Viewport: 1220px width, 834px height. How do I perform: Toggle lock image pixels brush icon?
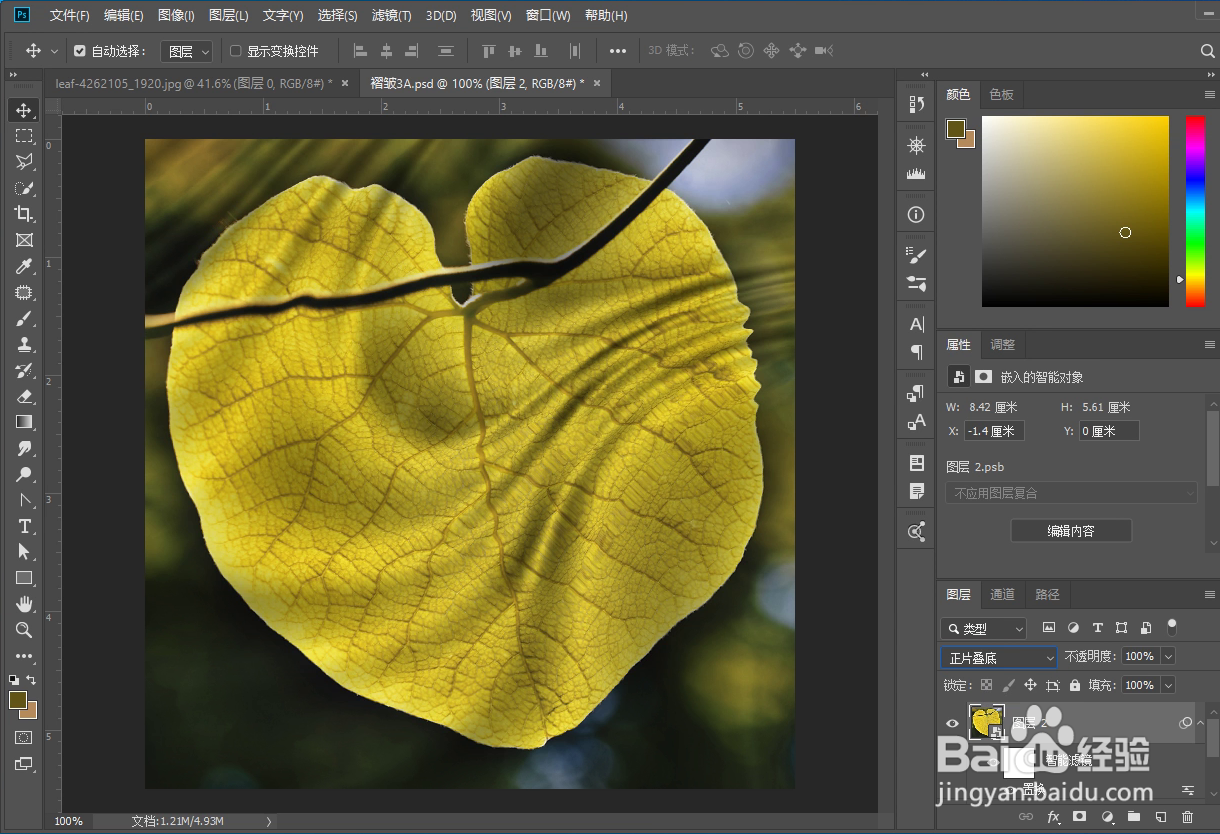[x=1009, y=685]
